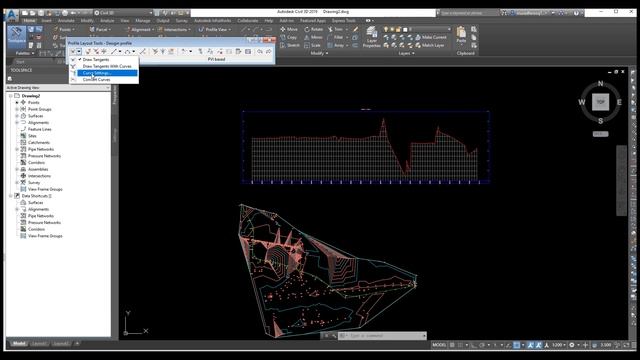Click the MODEL status bar button
The image size is (640, 360).
(x=439, y=345)
